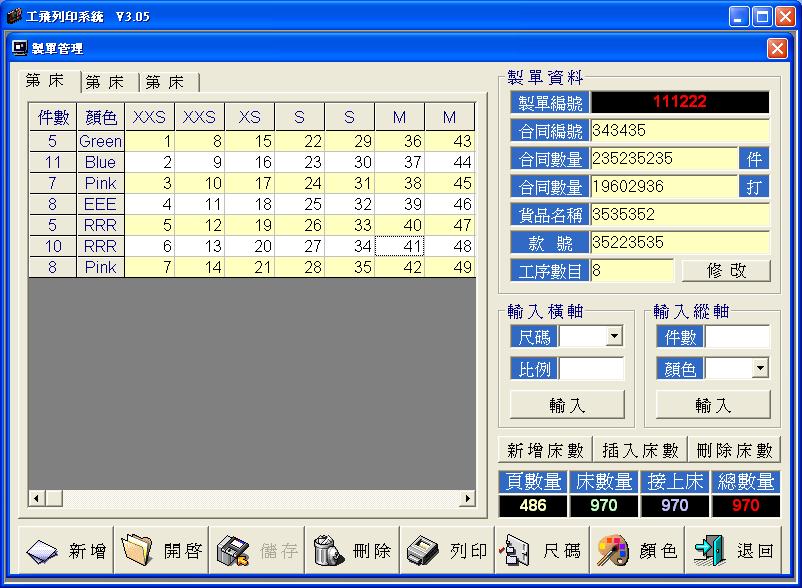Screen dimensions: 802x588
Task: Click the 合同編號 field showing 343435
Action: [x=680, y=131]
